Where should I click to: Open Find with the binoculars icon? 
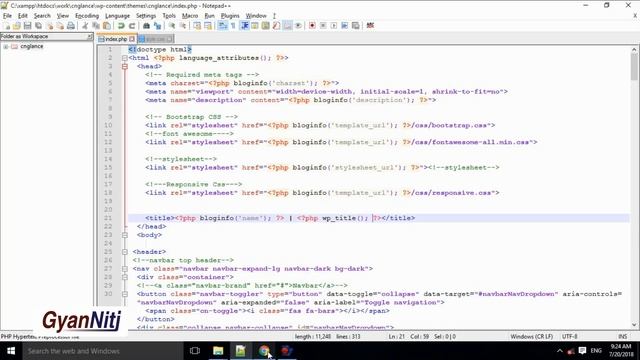tap(146, 26)
